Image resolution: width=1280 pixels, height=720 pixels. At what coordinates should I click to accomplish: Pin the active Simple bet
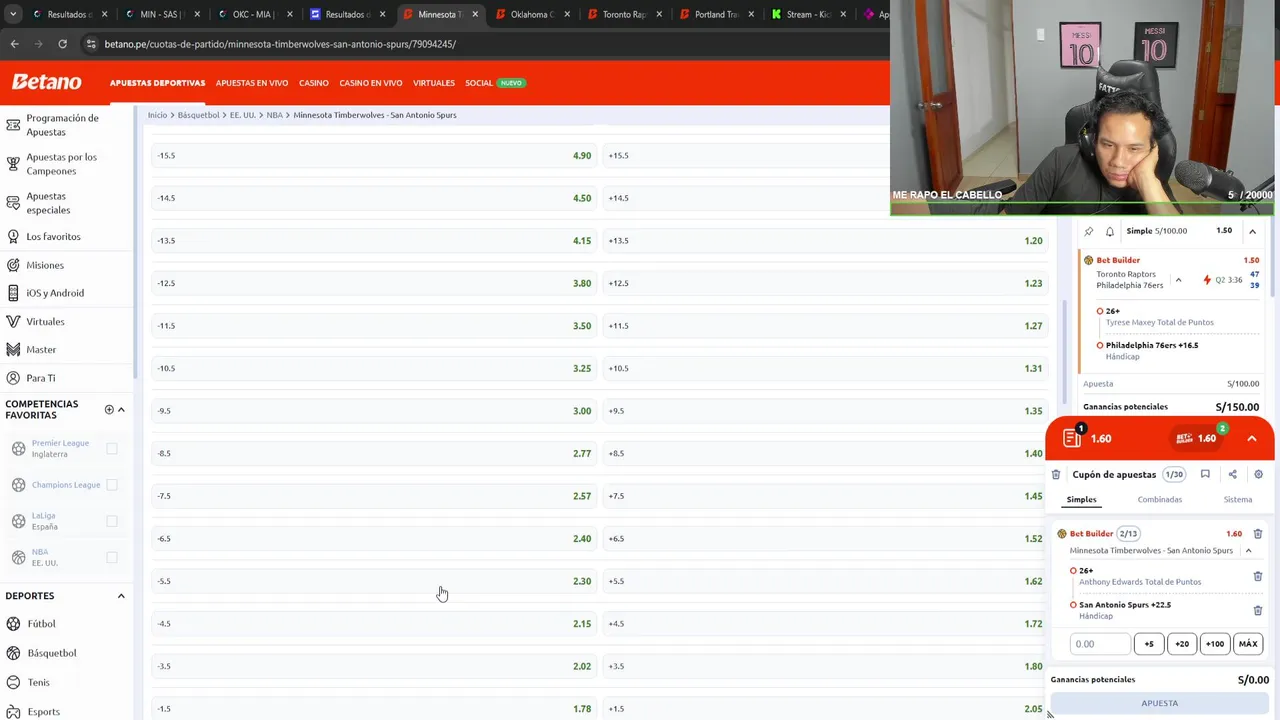point(1089,231)
